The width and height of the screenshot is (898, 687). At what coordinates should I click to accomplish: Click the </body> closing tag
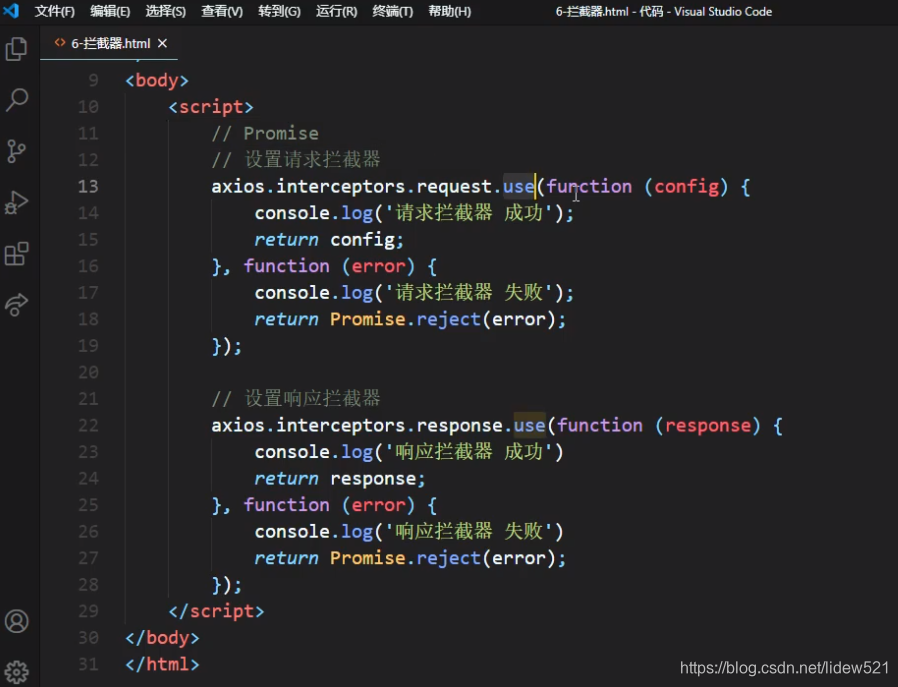click(x=162, y=638)
